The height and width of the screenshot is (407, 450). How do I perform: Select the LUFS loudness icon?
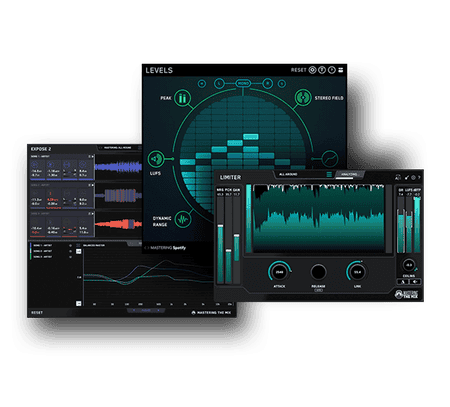coord(156,159)
